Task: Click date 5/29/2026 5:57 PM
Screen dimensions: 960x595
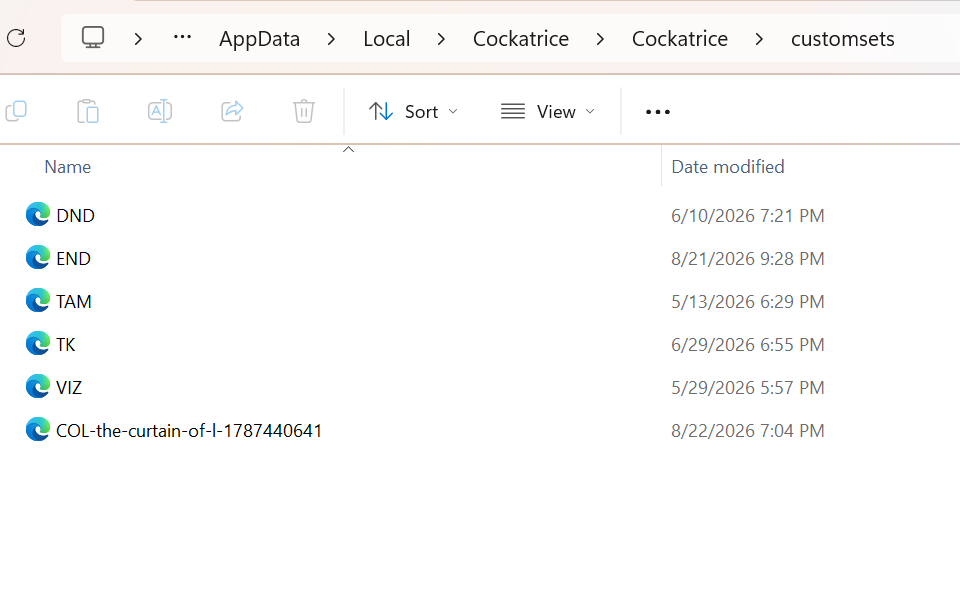Action: tap(748, 387)
